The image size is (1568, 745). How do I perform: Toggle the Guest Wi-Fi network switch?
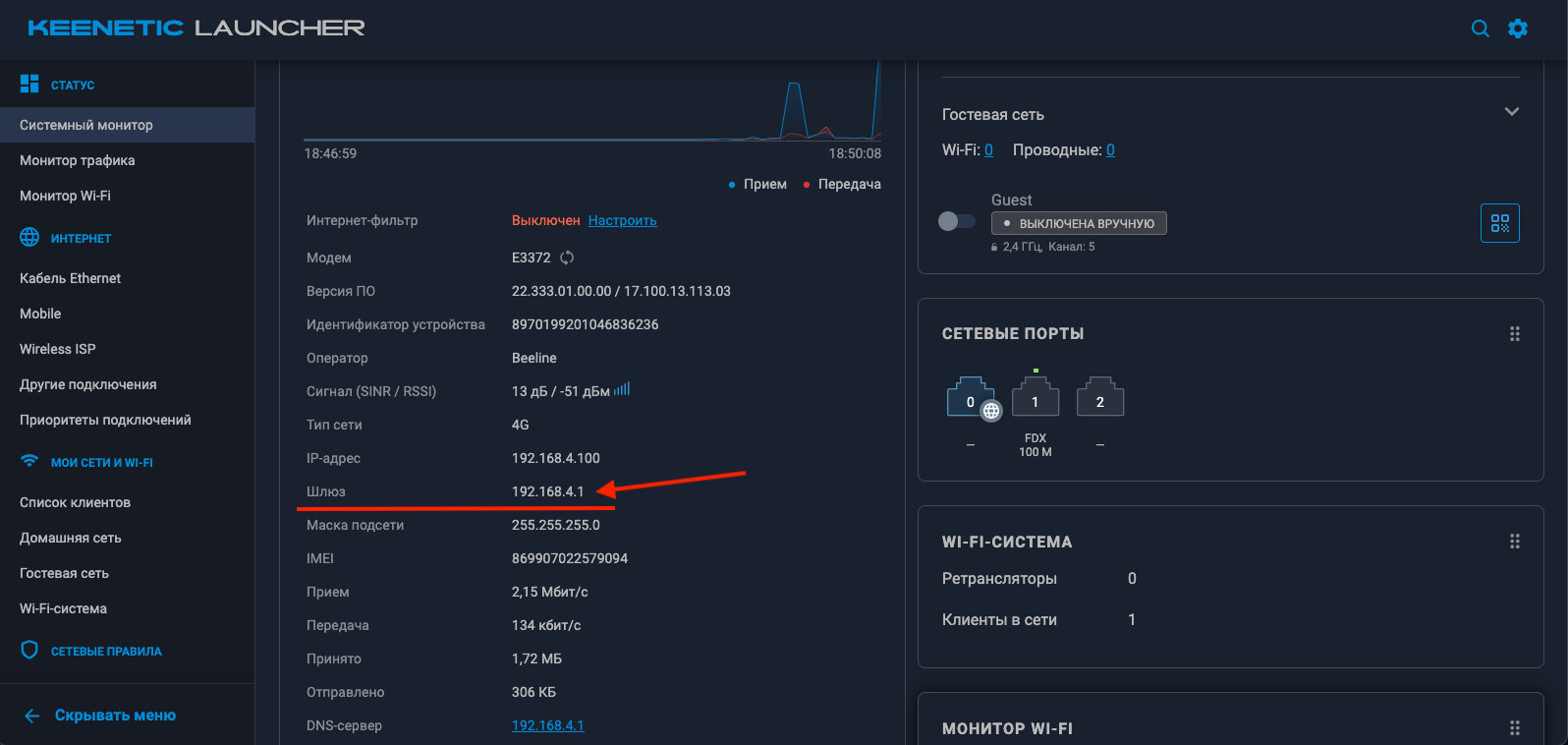pyautogui.click(x=957, y=221)
